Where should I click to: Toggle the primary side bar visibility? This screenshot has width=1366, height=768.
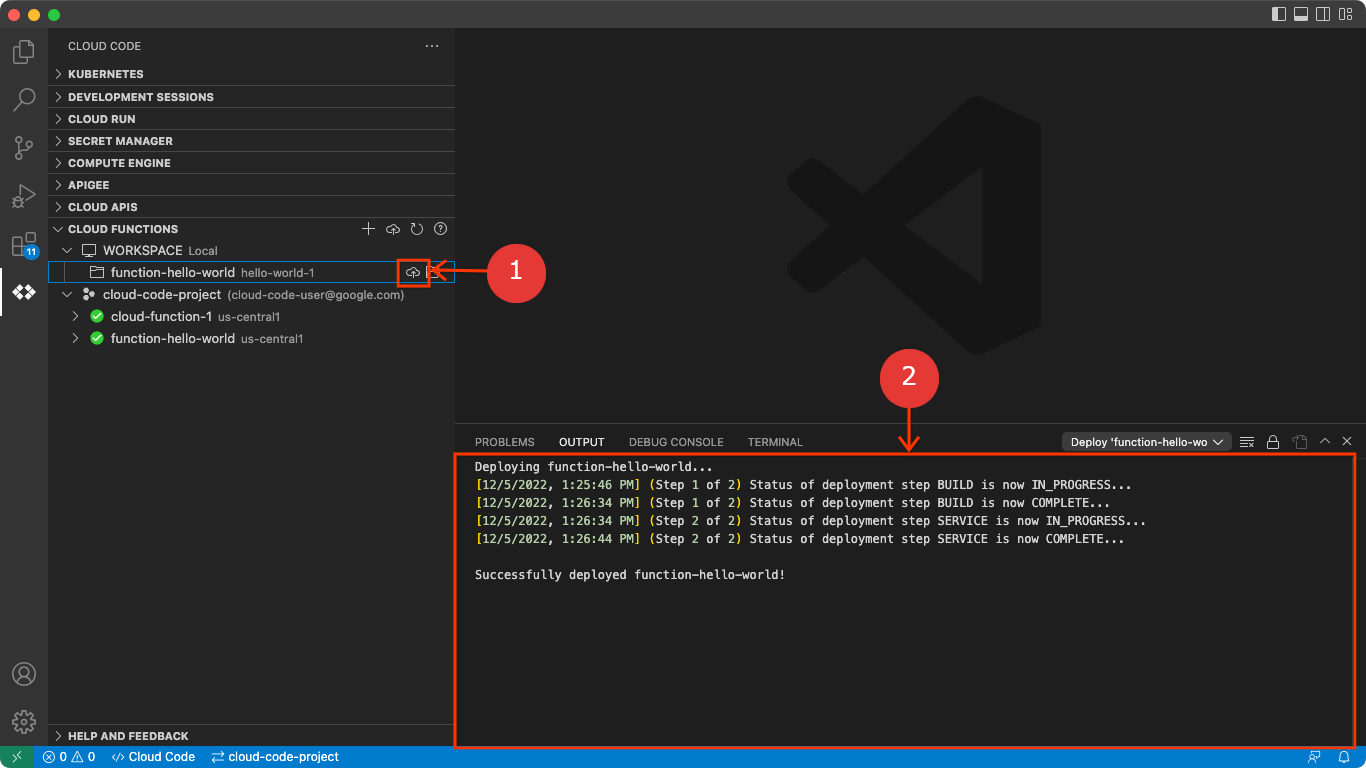click(x=1279, y=14)
